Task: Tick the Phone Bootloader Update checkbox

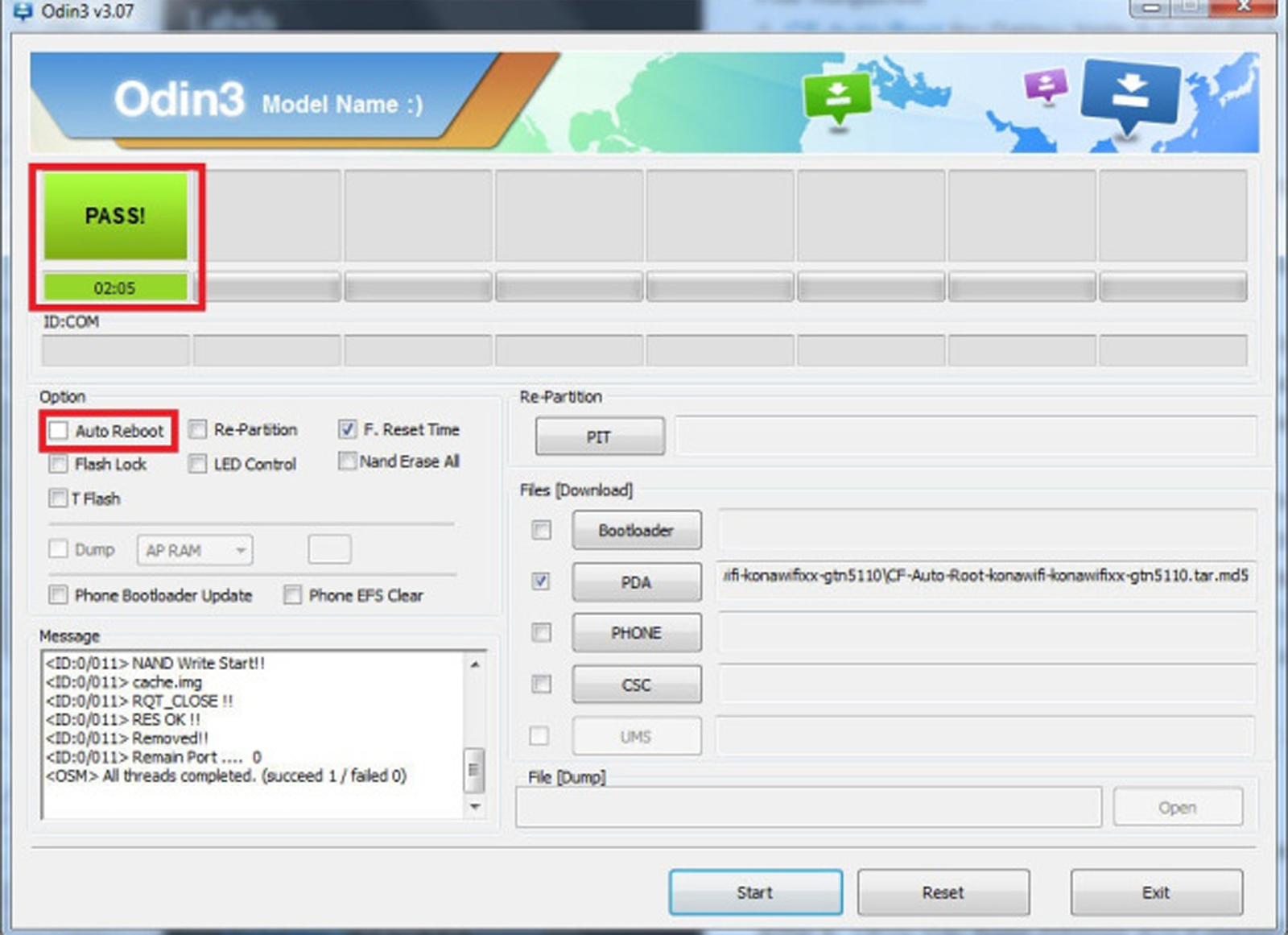Action: 58,595
